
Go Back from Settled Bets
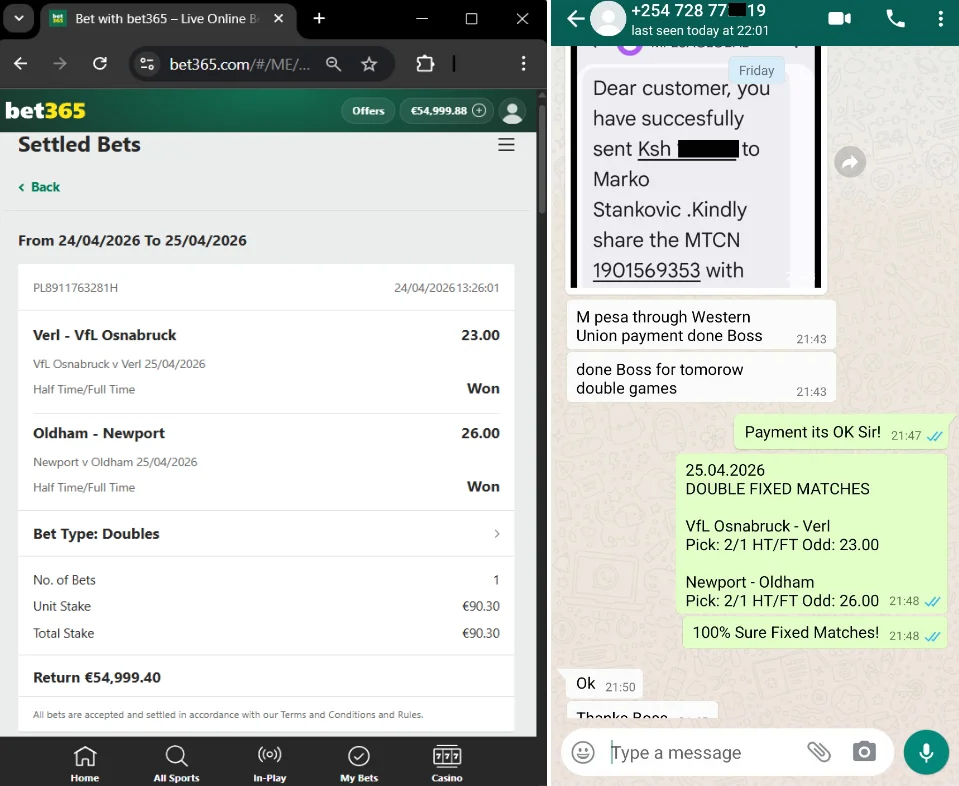coord(39,187)
